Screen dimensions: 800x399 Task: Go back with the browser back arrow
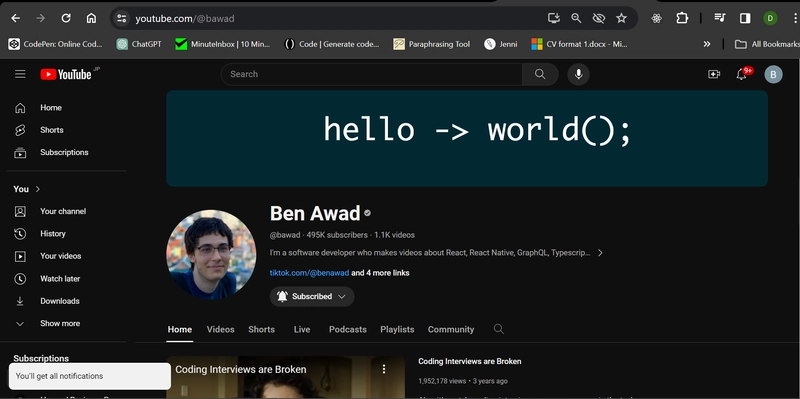(x=16, y=18)
